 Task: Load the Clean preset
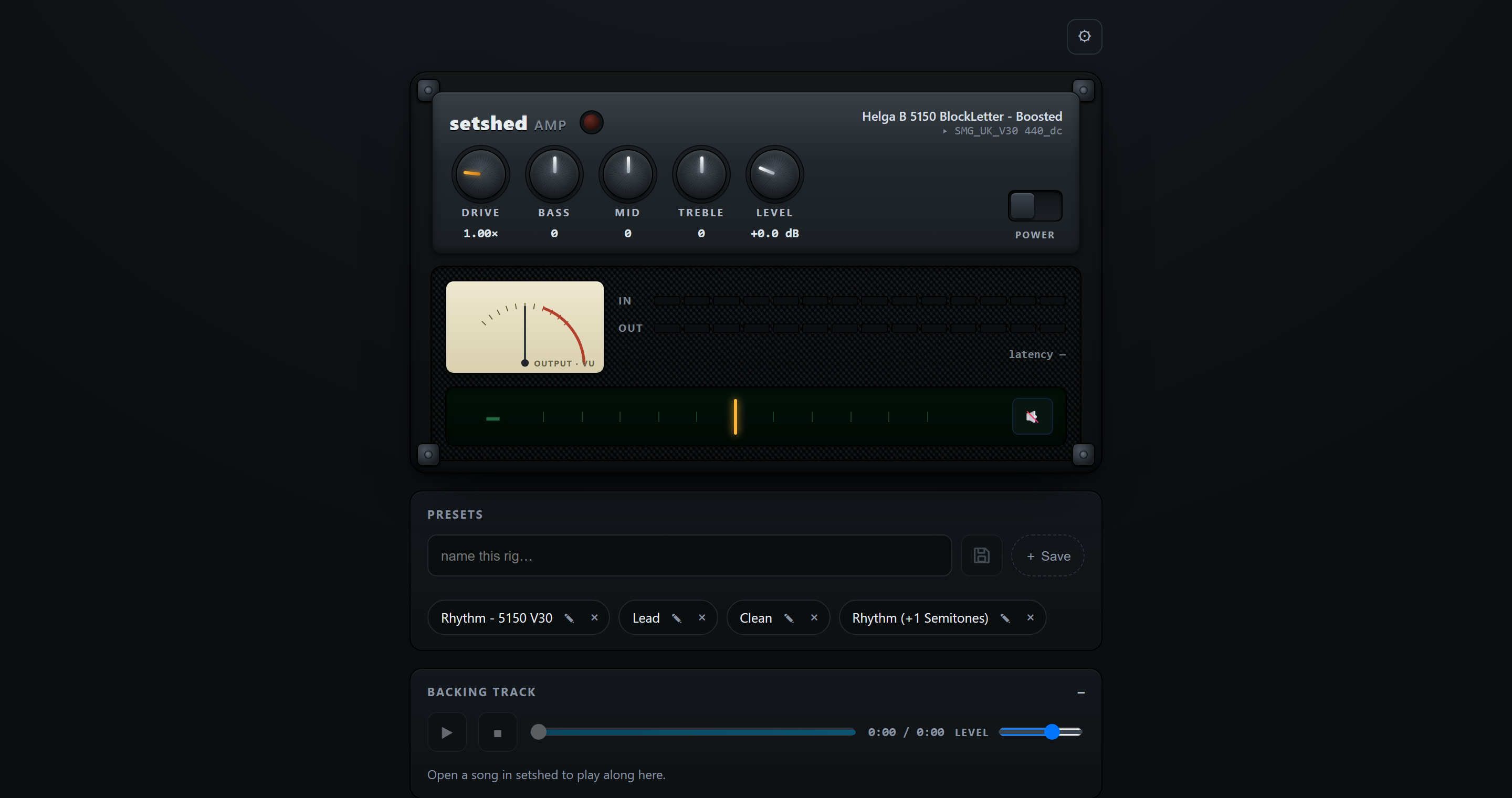[755, 618]
